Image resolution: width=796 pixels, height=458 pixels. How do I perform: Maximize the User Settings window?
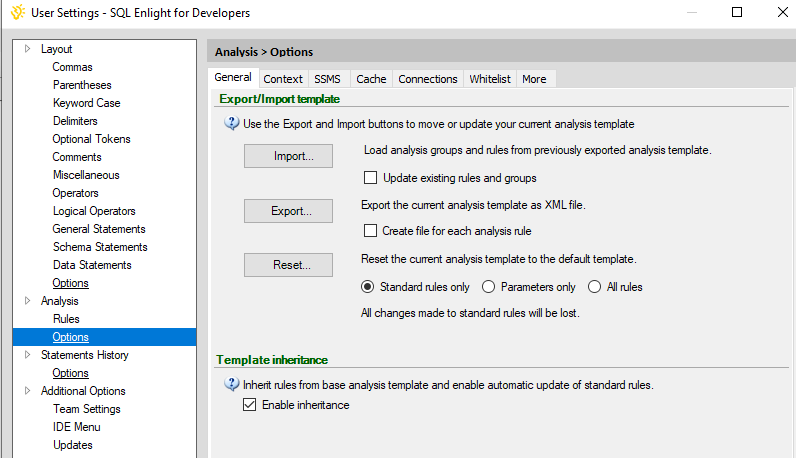click(737, 12)
